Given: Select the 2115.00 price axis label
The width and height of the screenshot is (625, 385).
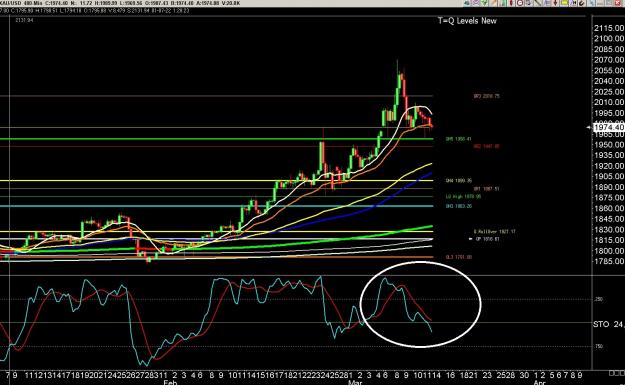Looking at the screenshot, I should [x=609, y=28].
